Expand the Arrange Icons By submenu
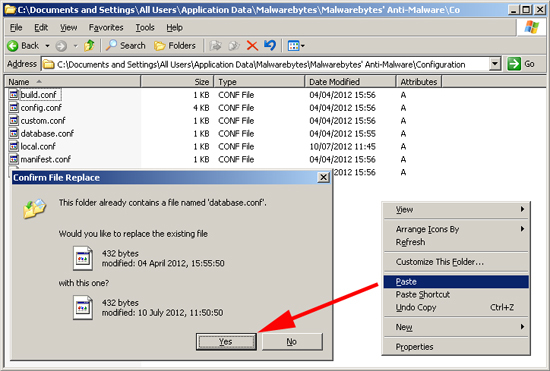The width and height of the screenshot is (550, 371). tap(522, 229)
